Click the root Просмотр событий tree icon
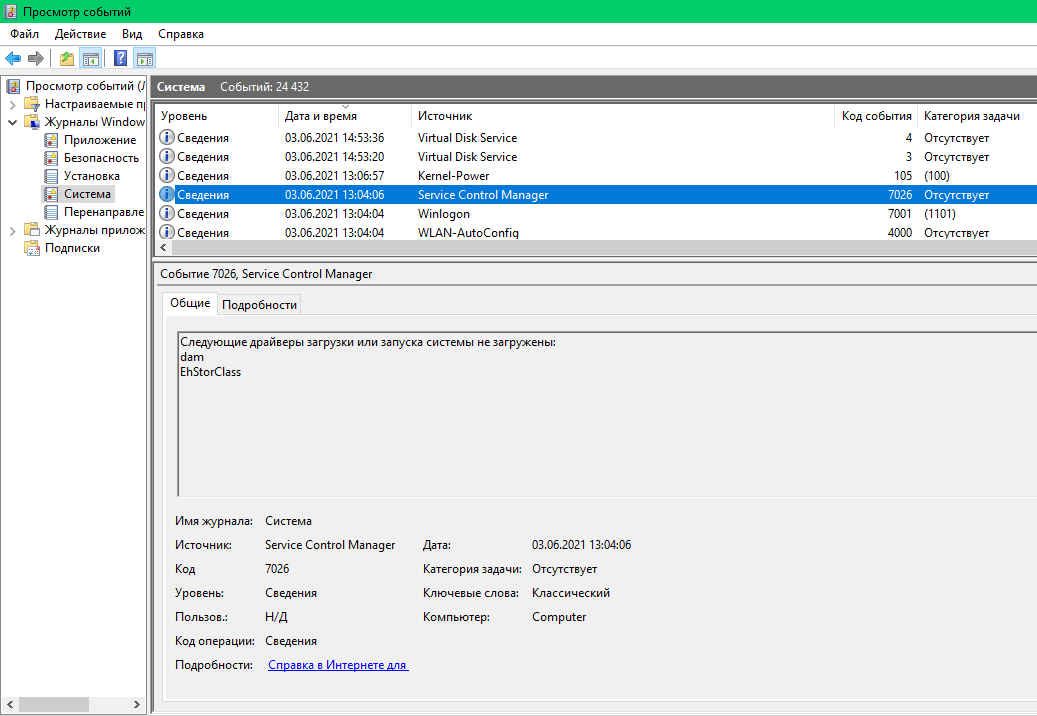Image resolution: width=1037 pixels, height=716 pixels. pyautogui.click(x=13, y=86)
